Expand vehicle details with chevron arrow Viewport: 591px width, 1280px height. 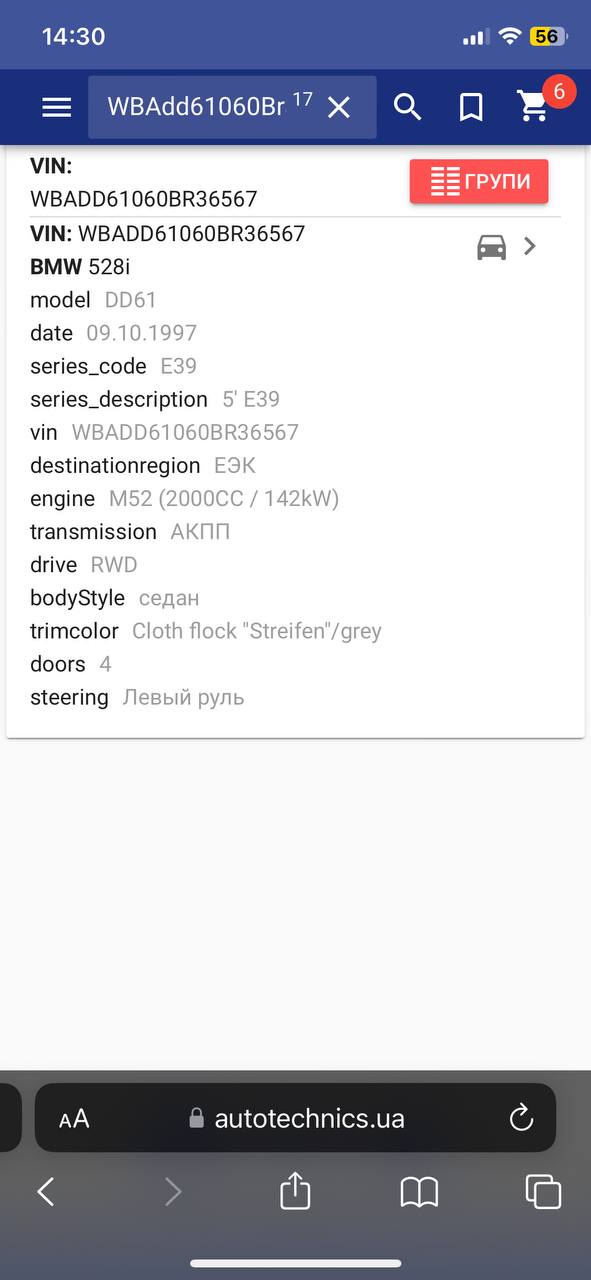click(x=530, y=246)
